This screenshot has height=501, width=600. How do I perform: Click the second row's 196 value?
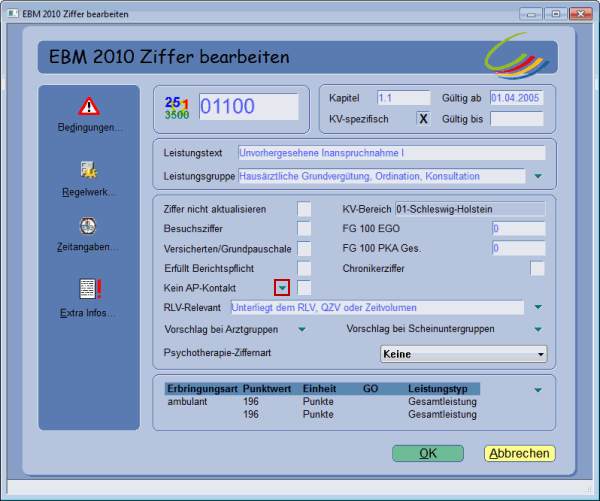[x=251, y=414]
